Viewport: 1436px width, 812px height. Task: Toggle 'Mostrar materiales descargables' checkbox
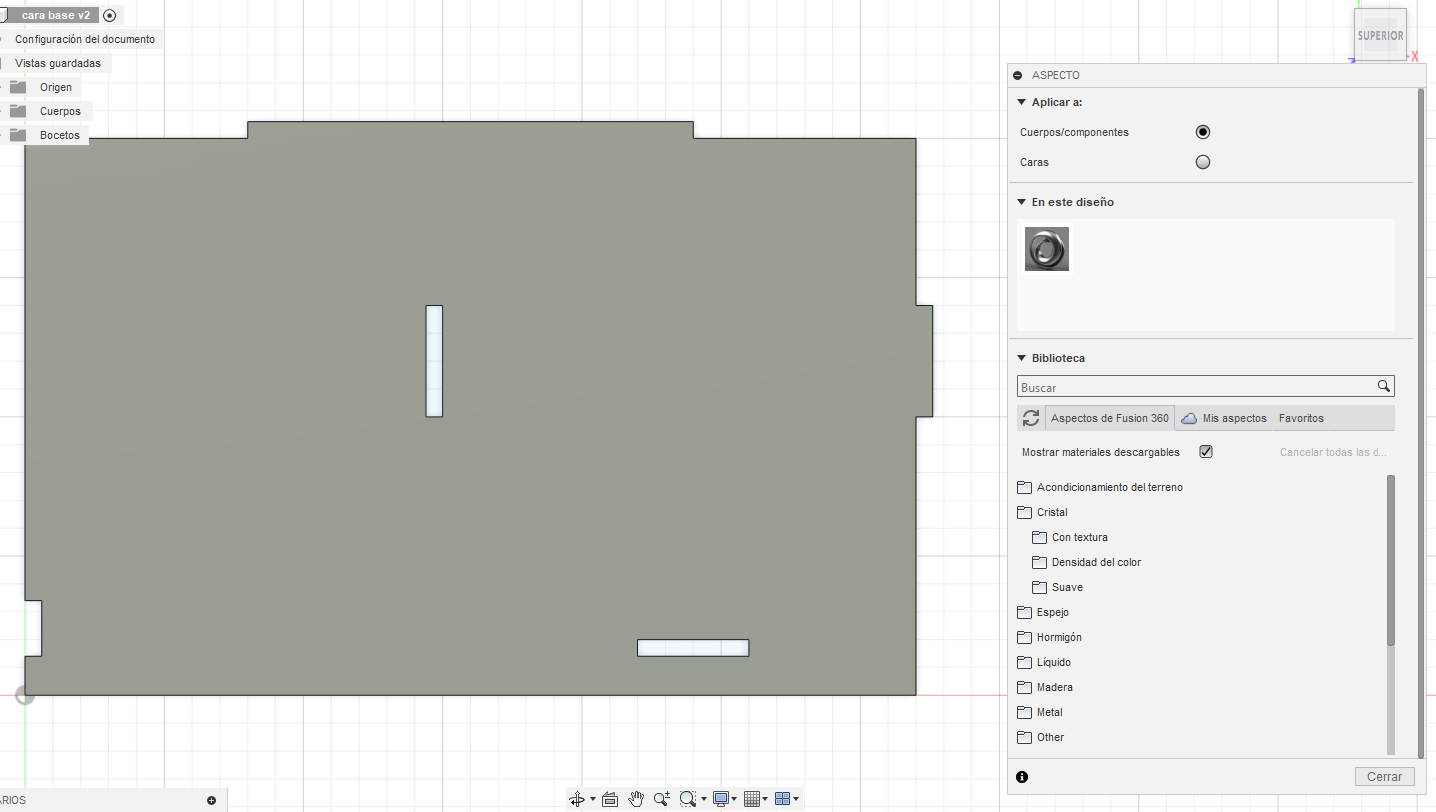pyautogui.click(x=1206, y=452)
